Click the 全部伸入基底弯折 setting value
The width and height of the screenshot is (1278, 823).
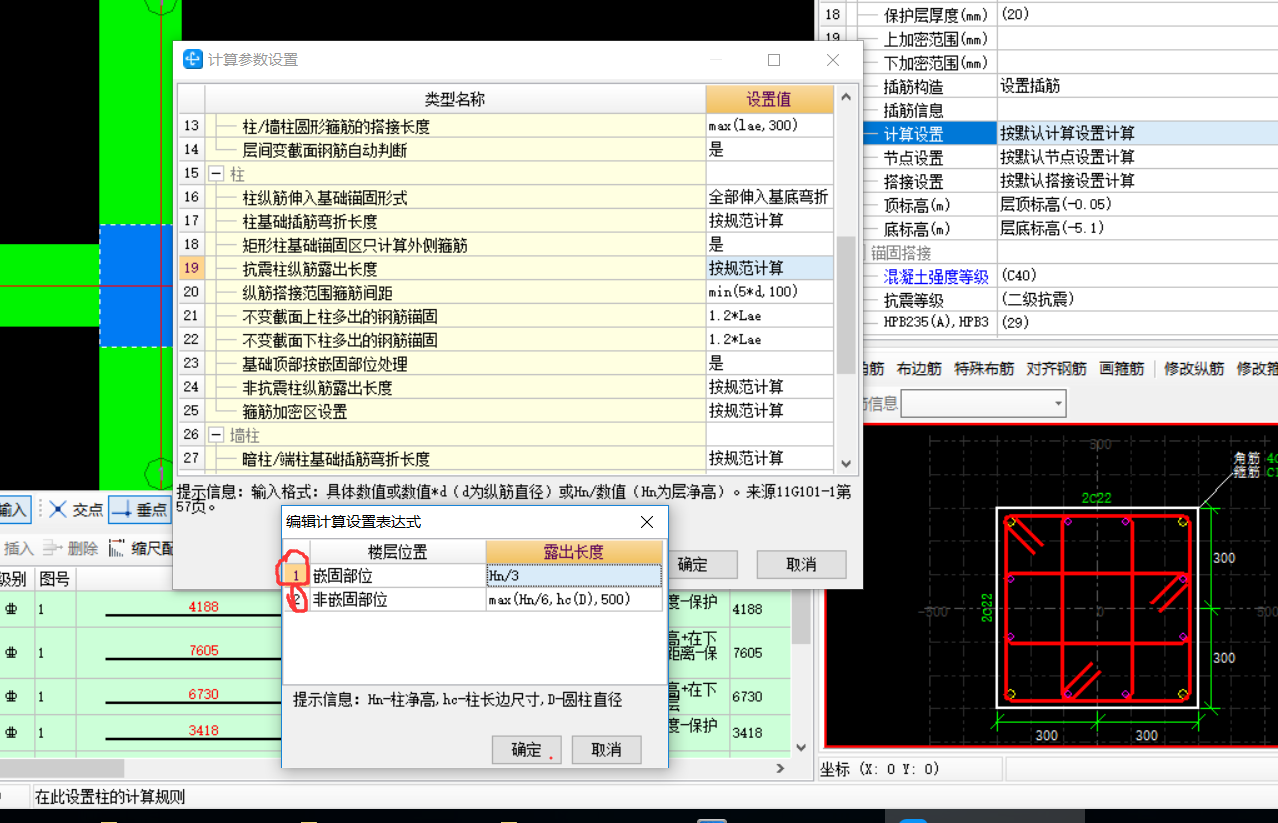769,198
